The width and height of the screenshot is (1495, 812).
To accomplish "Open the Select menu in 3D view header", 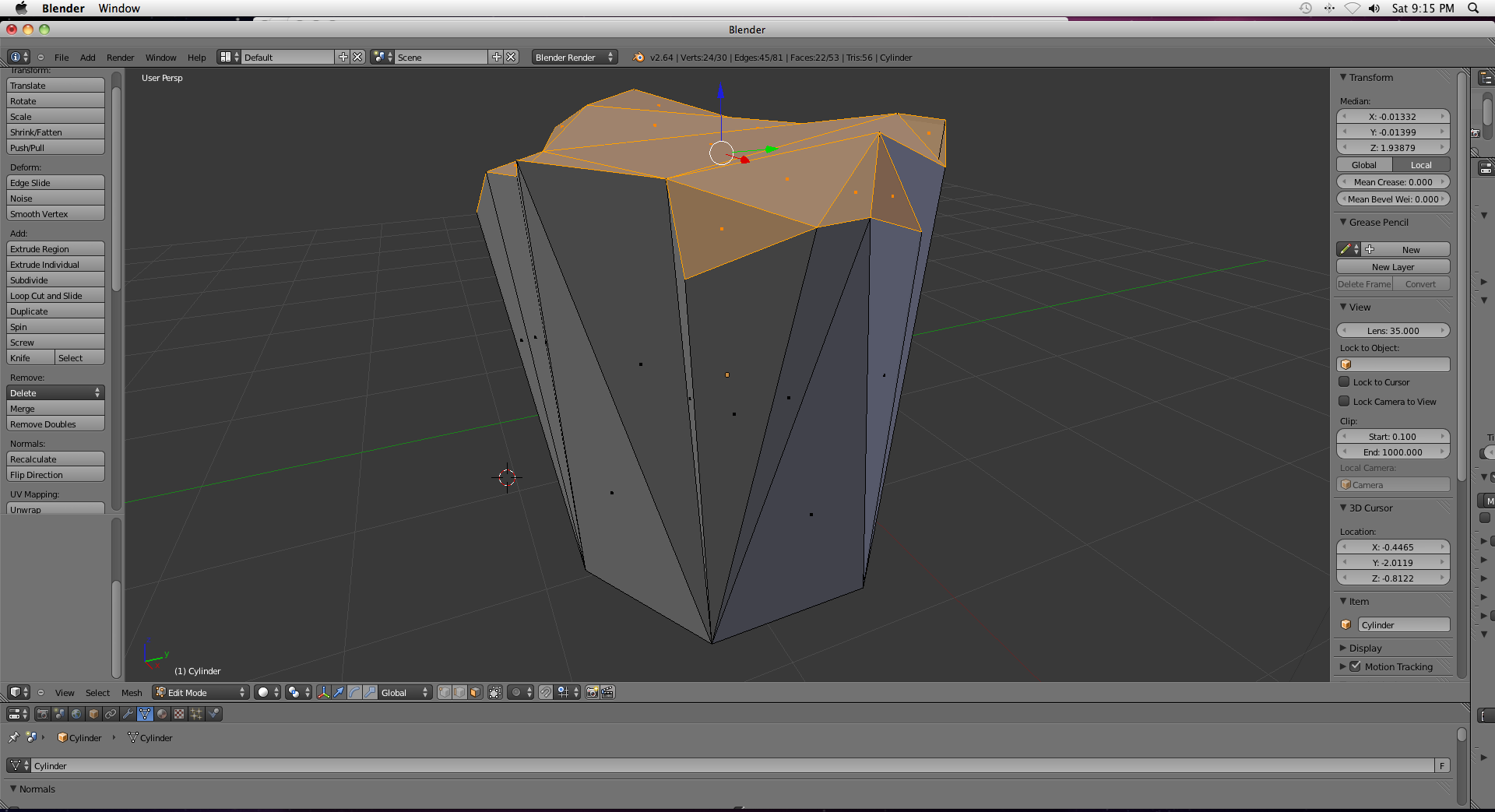I will [98, 692].
